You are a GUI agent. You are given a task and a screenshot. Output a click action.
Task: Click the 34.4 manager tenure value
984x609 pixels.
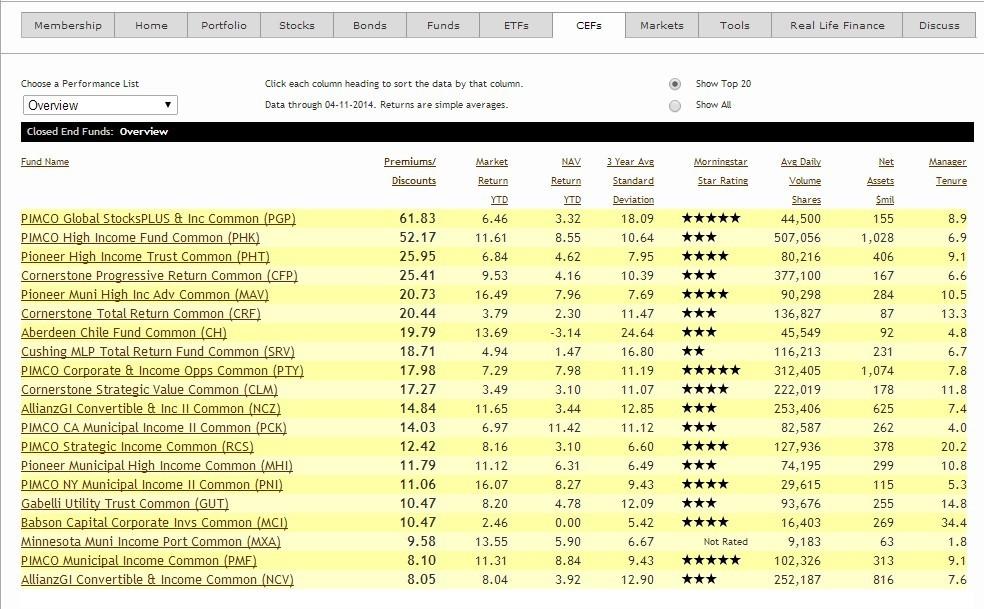[954, 523]
